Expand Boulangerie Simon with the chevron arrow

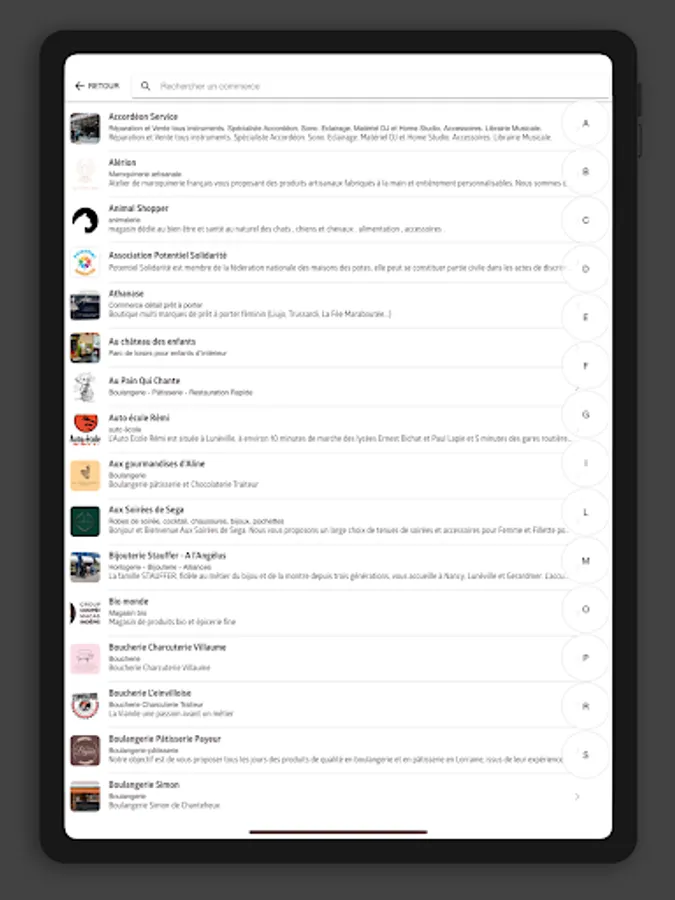click(577, 797)
